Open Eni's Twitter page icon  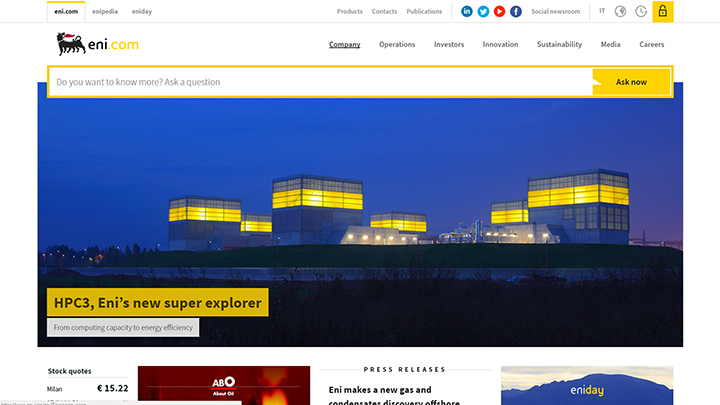(x=483, y=11)
